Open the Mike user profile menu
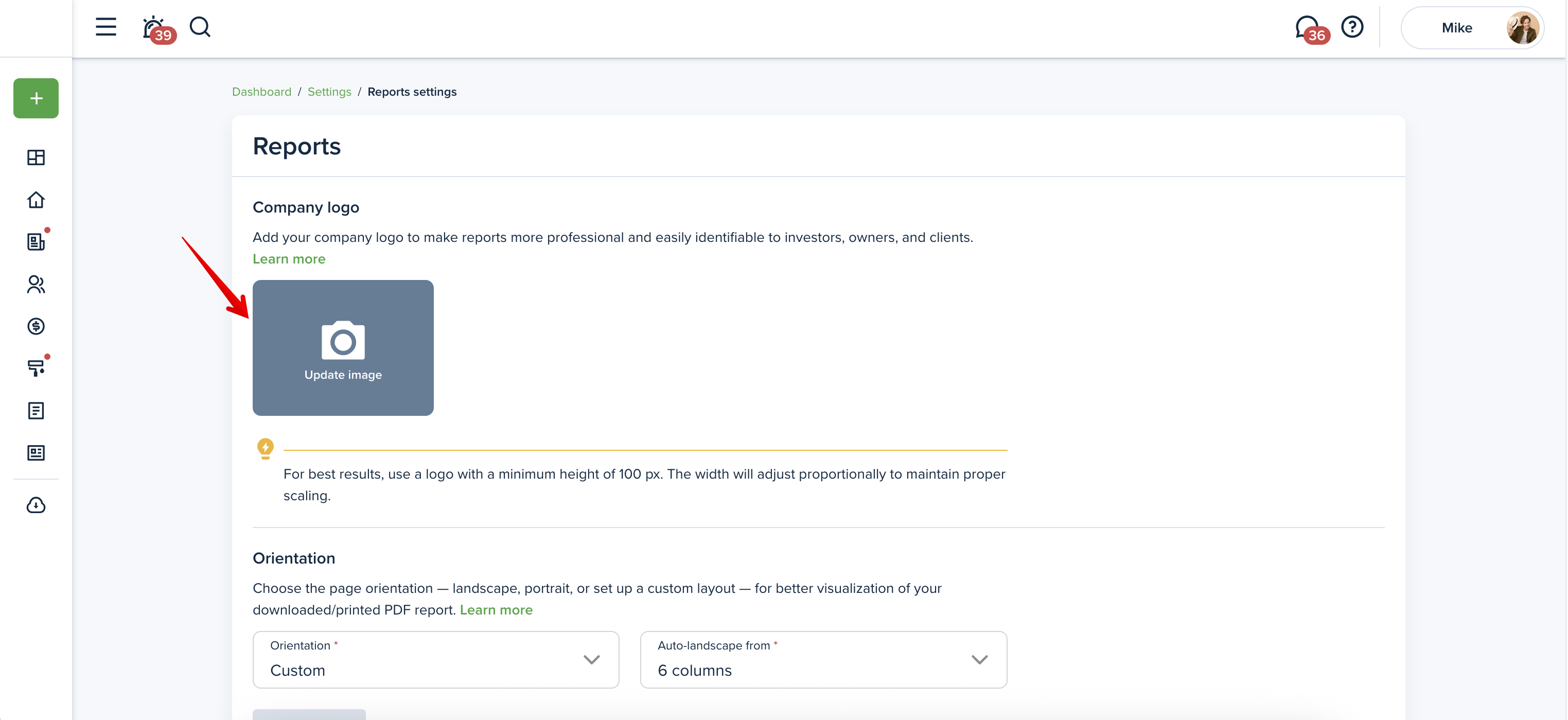This screenshot has width=1568, height=720. 1471,28
